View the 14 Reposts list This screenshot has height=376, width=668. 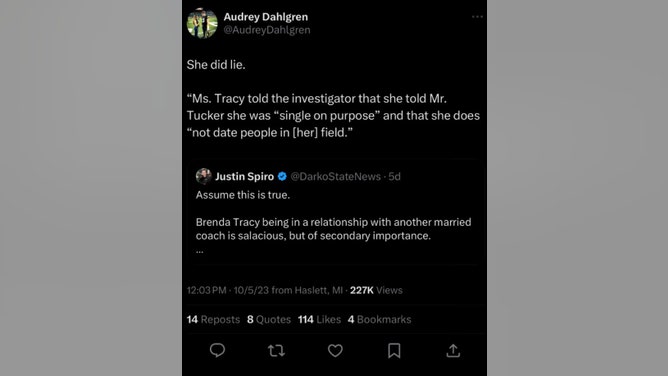[213, 319]
